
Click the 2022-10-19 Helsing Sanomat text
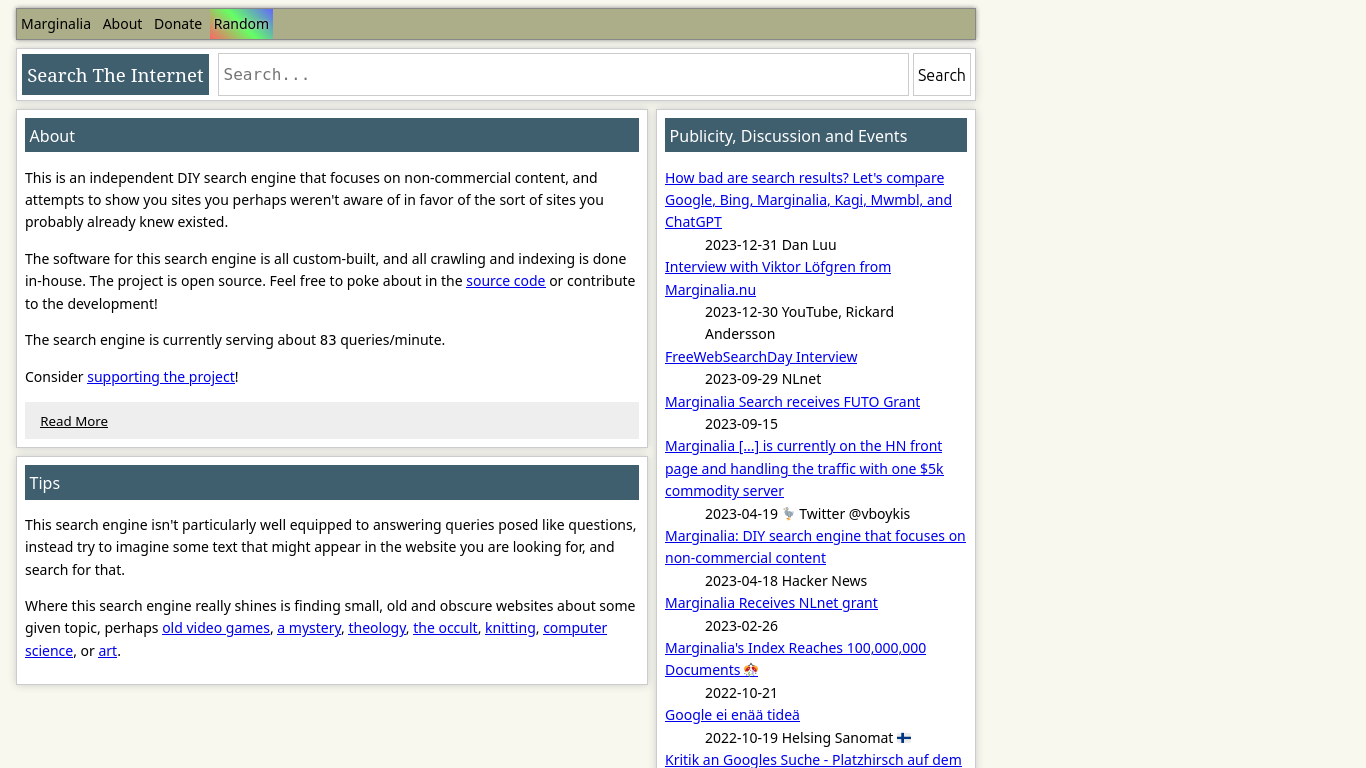point(799,738)
